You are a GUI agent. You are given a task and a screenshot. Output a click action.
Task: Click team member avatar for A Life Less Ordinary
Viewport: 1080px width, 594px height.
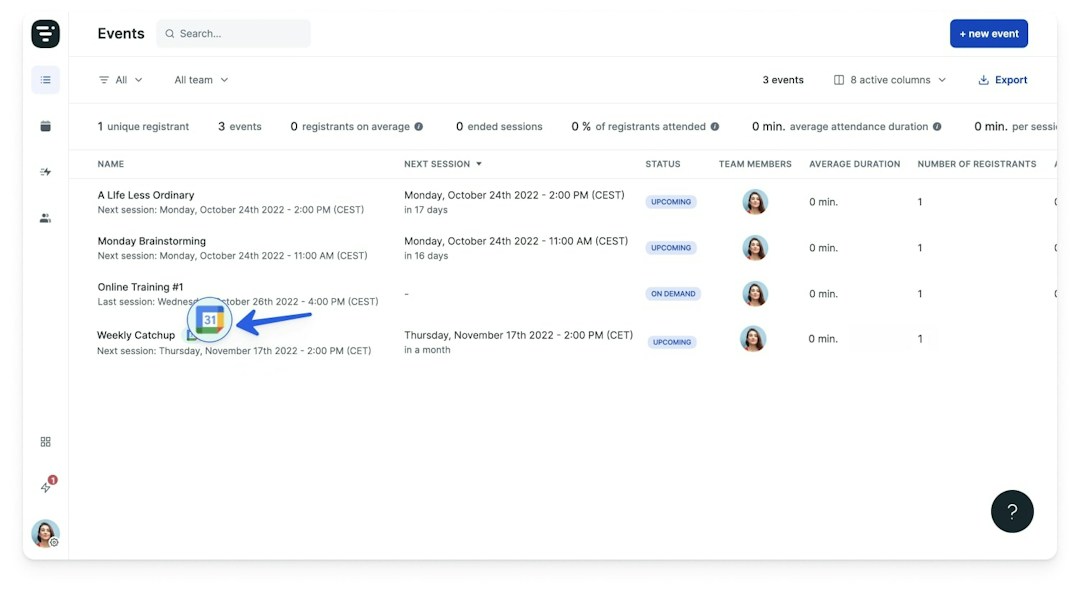tap(755, 202)
